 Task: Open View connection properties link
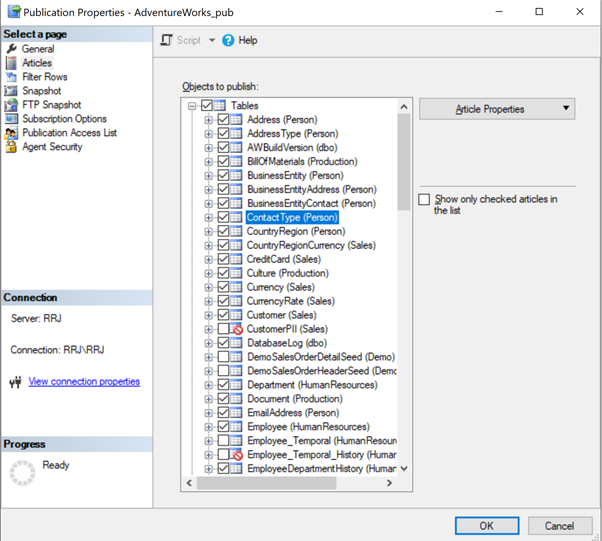pyautogui.click(x=84, y=382)
